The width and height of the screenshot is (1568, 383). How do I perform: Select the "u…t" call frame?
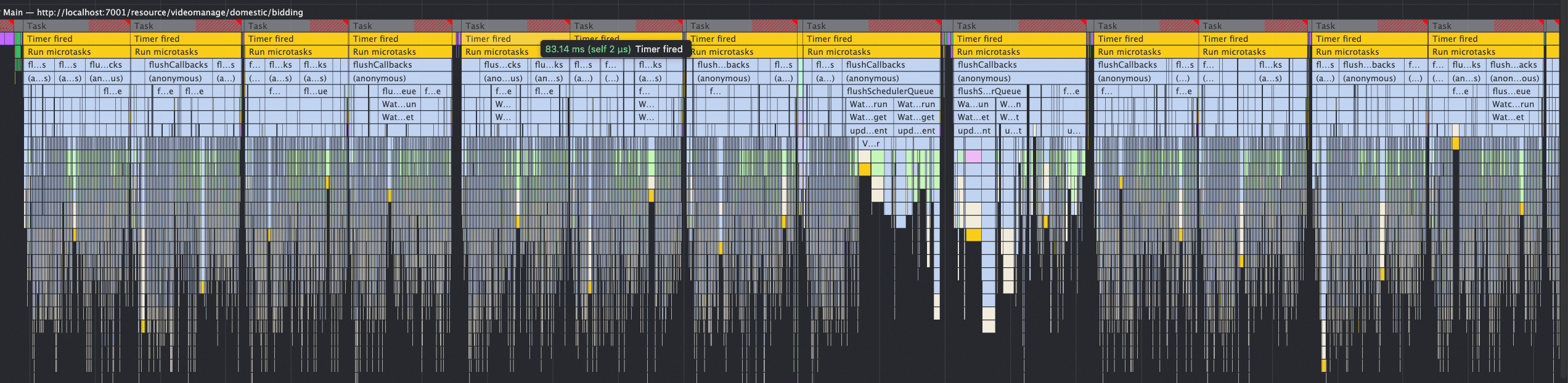click(x=1013, y=131)
